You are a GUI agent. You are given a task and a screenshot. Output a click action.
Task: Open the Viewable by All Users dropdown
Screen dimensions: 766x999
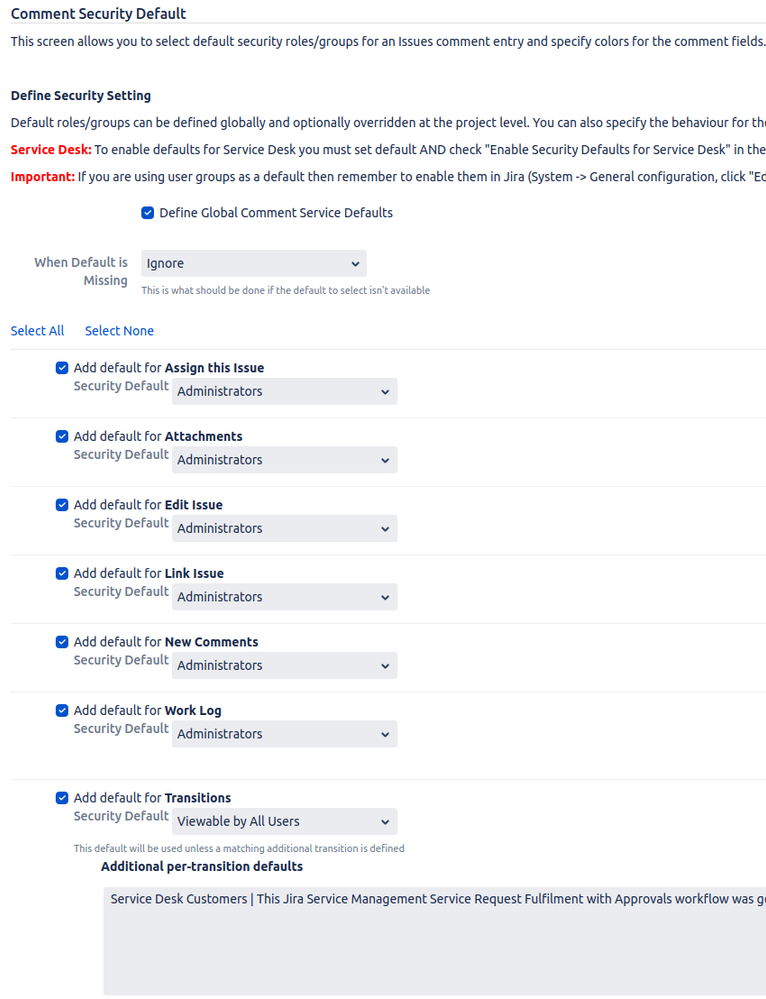tap(285, 821)
